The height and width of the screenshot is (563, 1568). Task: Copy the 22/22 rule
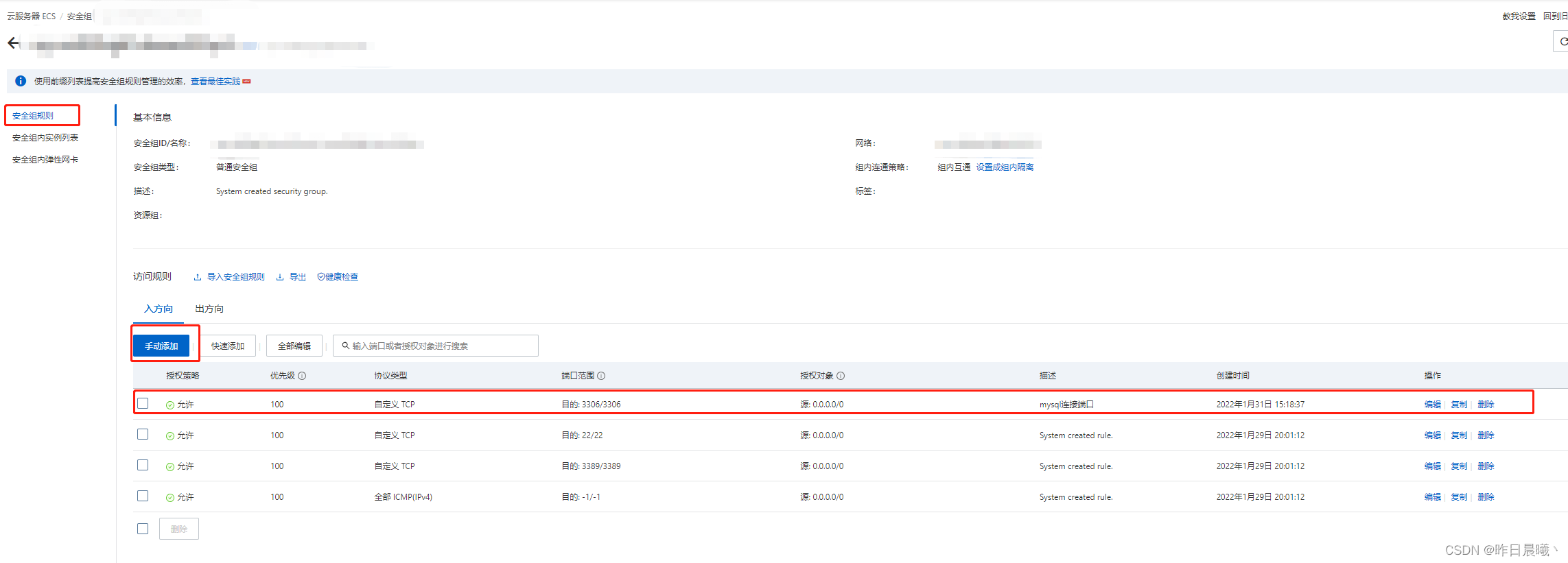(1459, 435)
